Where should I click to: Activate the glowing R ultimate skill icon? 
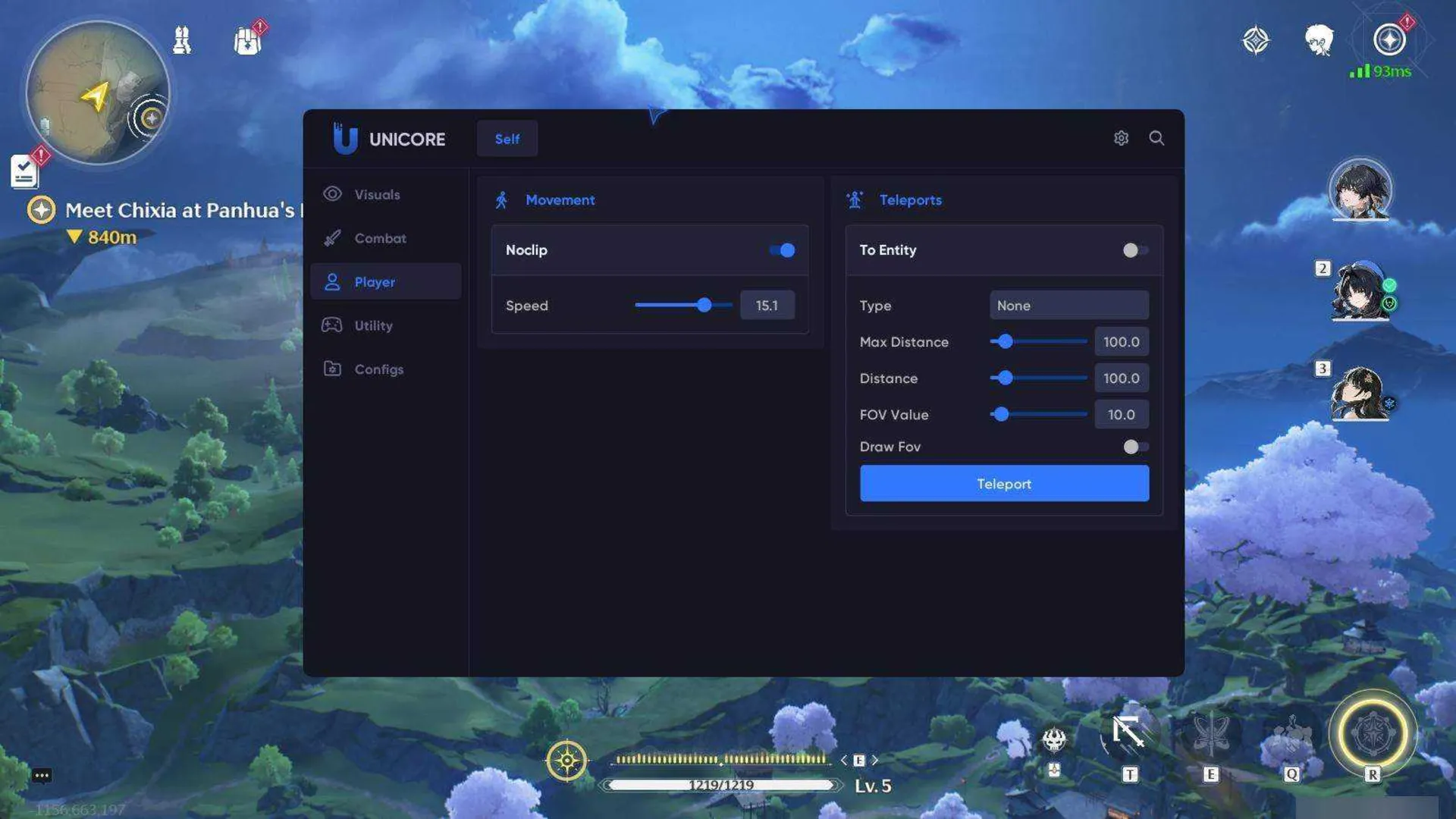[1373, 734]
